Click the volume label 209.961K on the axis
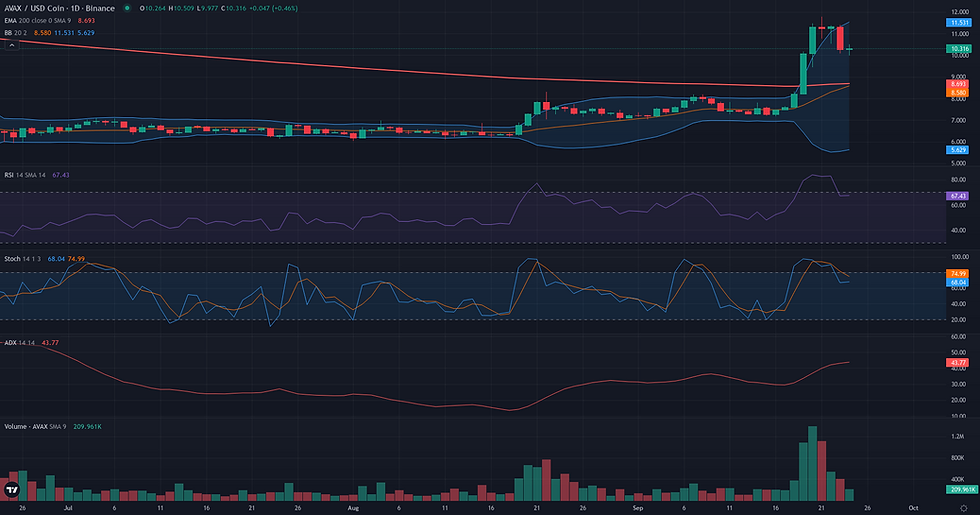Viewport: 980px width, 515px height. pos(961,489)
